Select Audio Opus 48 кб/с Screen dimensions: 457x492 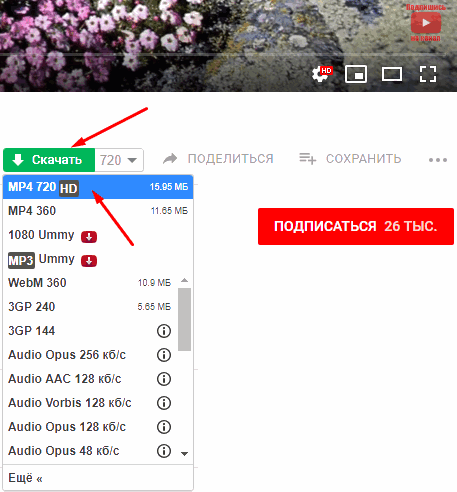point(89,451)
